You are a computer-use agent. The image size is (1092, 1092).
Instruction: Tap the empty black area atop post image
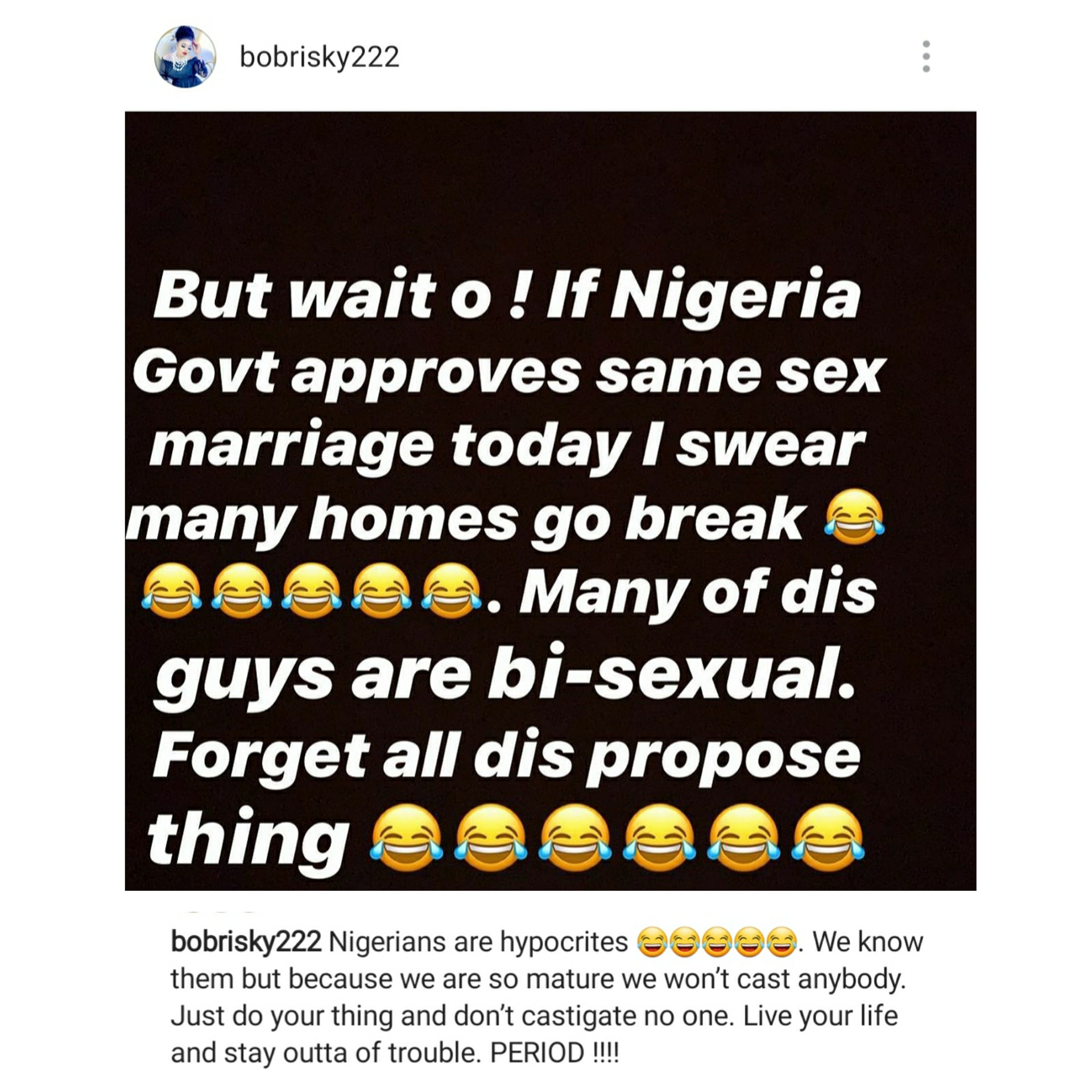551,182
